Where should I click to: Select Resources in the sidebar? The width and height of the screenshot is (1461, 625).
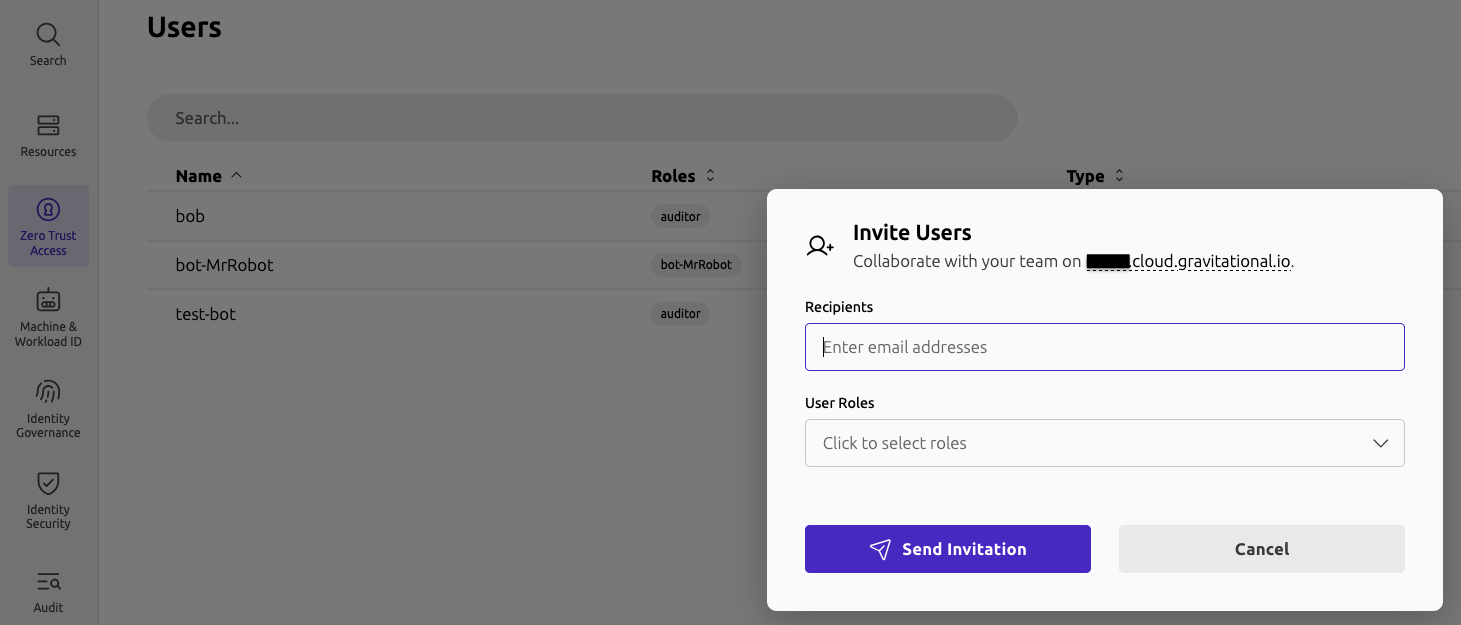(47, 135)
